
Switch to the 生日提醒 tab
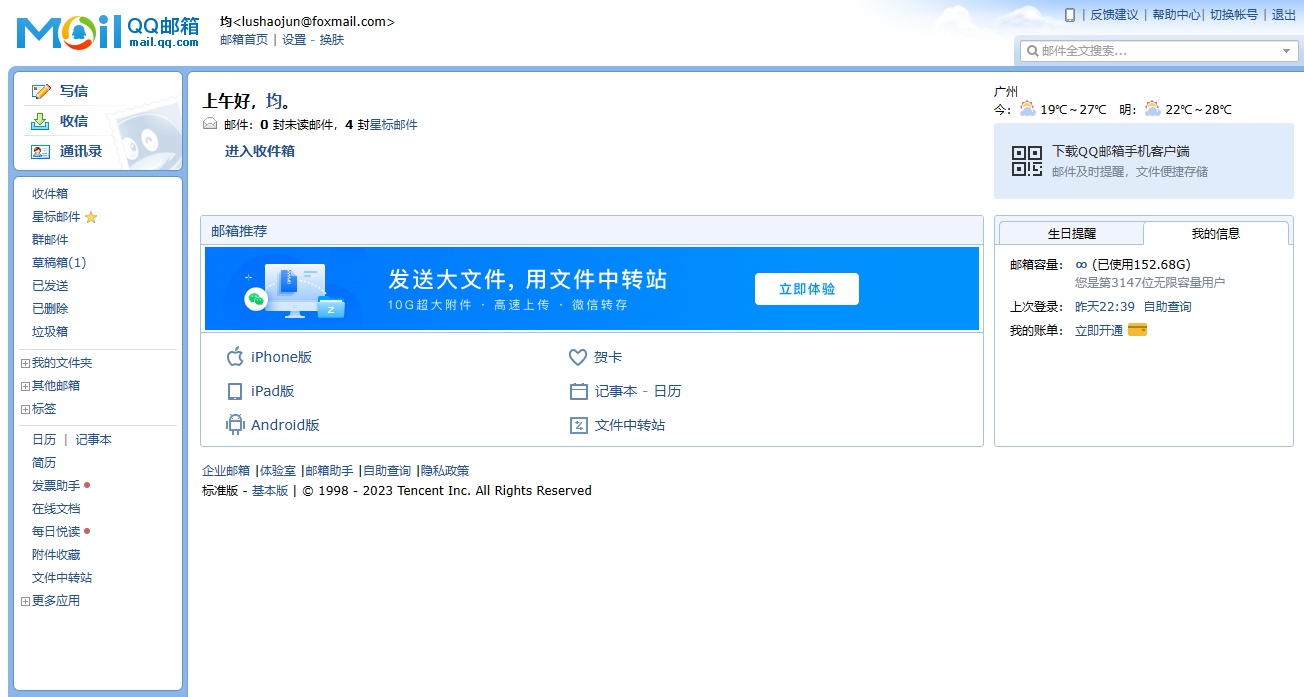coord(1071,233)
